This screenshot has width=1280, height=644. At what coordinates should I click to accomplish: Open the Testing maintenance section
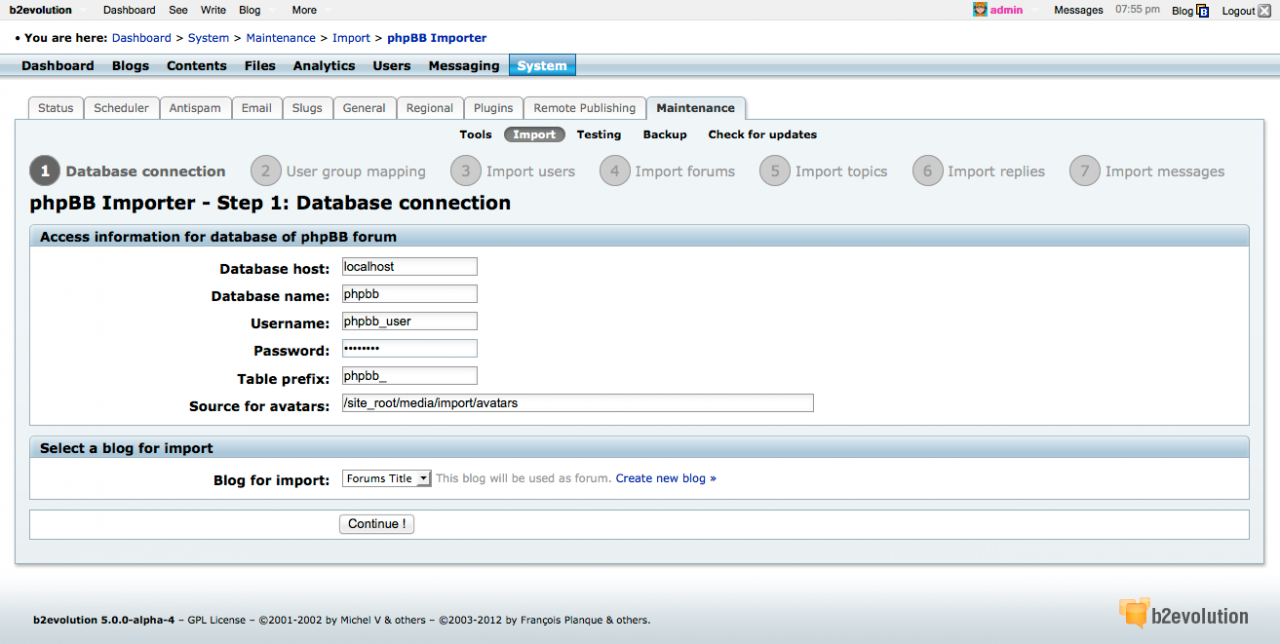pyautogui.click(x=599, y=135)
